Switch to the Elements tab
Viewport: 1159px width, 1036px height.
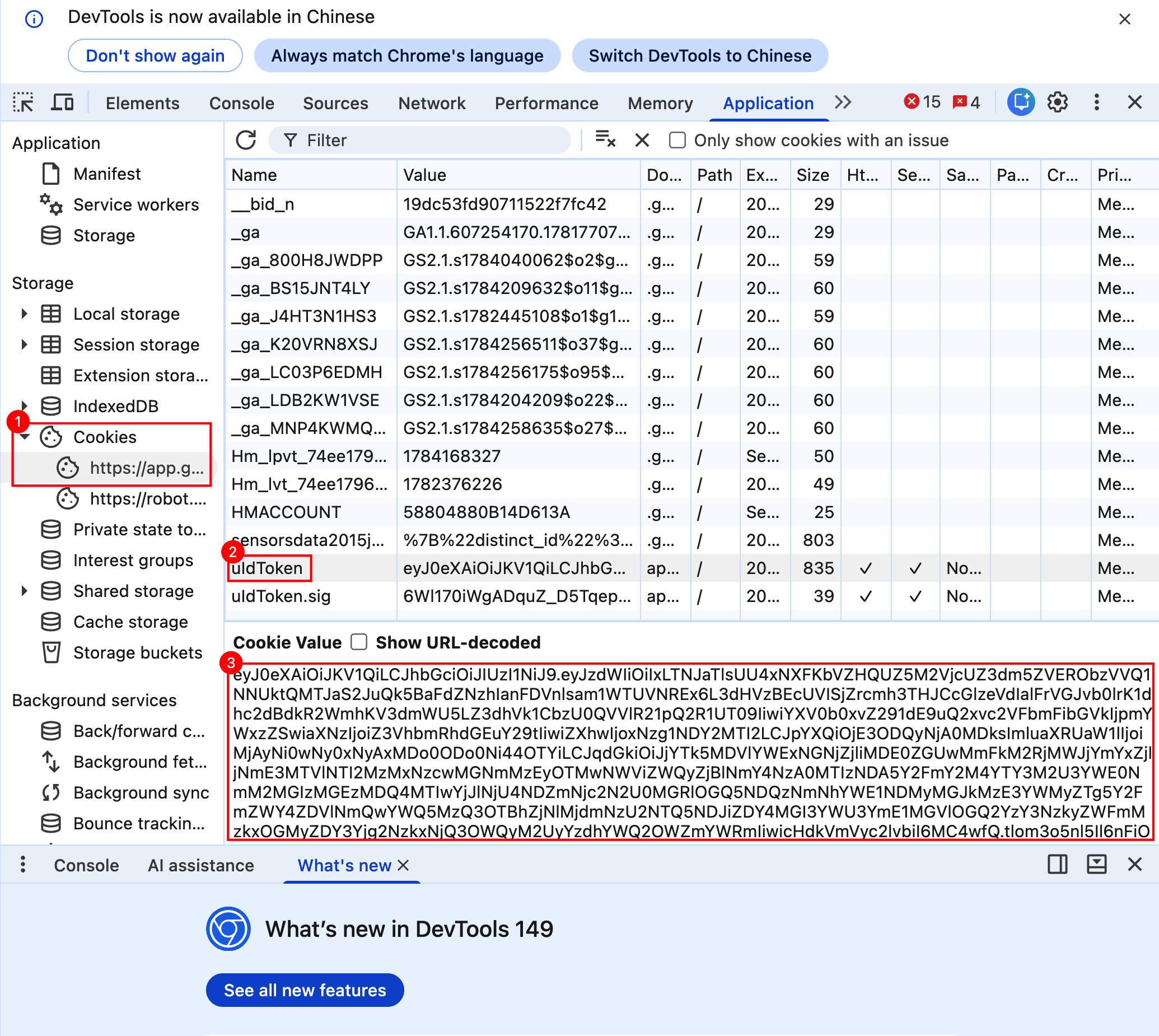pyautogui.click(x=142, y=103)
